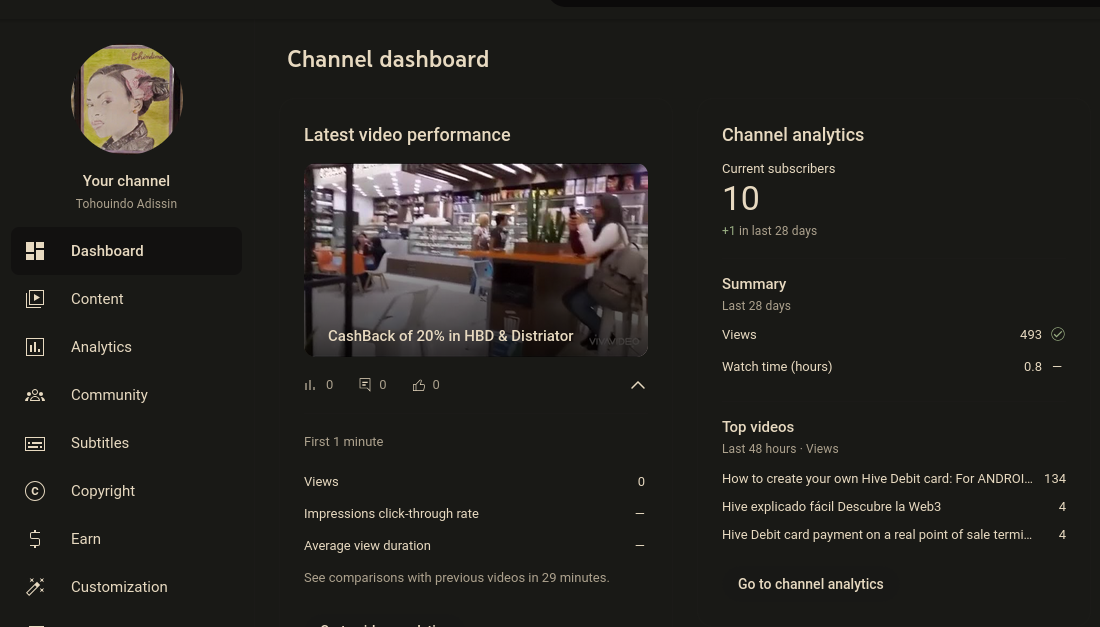Open the Subtitles page
The image size is (1100, 627).
pos(126,443)
